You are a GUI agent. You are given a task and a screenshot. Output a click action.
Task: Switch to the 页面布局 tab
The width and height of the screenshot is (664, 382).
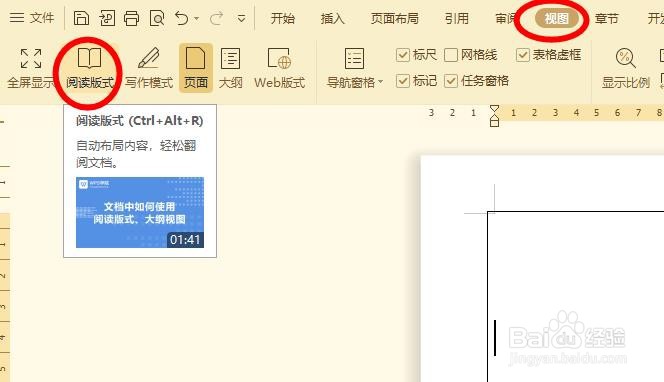coord(395,19)
